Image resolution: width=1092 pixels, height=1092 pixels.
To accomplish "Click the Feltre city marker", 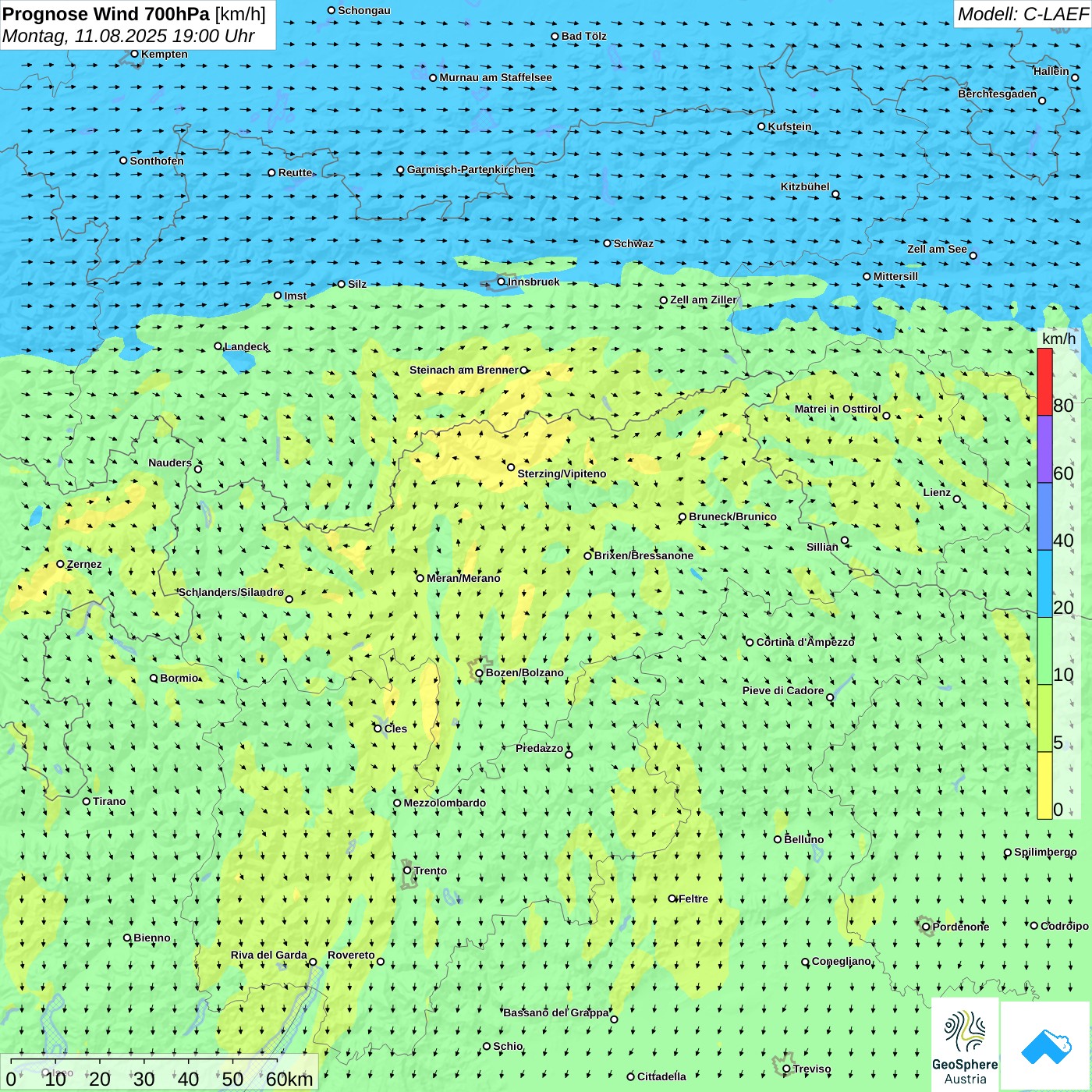I will [x=672, y=899].
